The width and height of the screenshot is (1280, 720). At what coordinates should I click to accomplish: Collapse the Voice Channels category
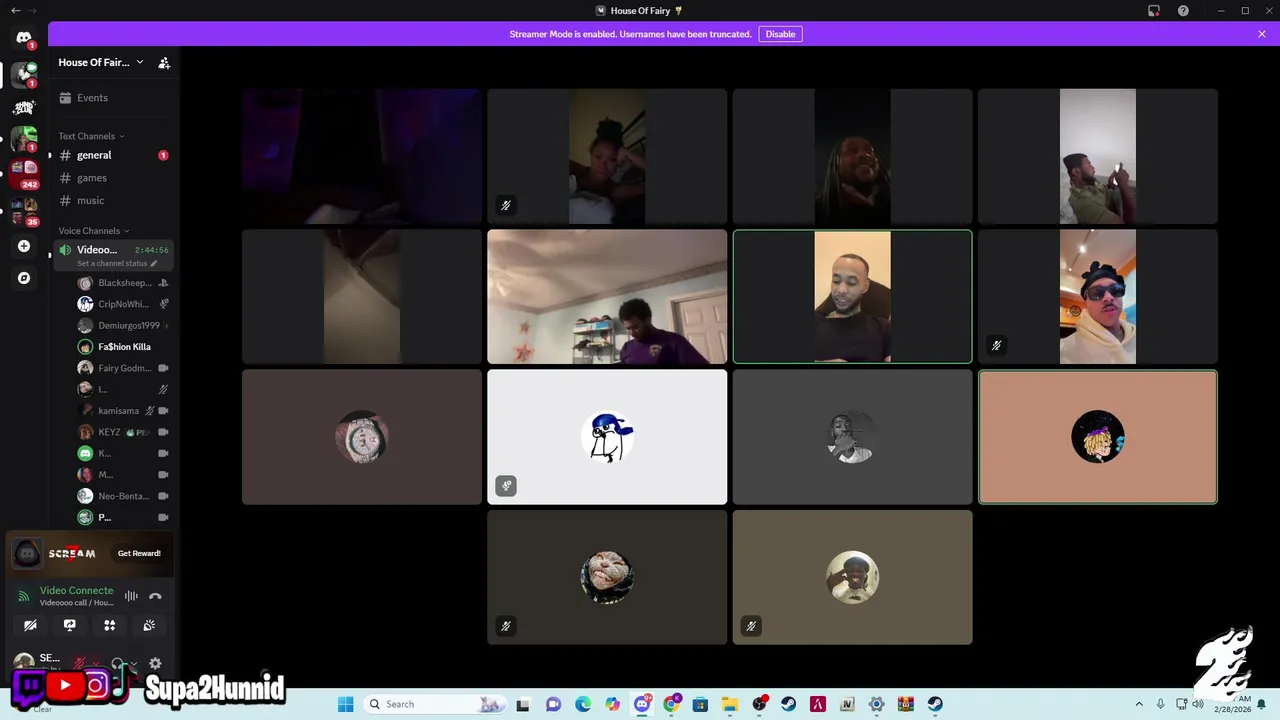tap(93, 231)
